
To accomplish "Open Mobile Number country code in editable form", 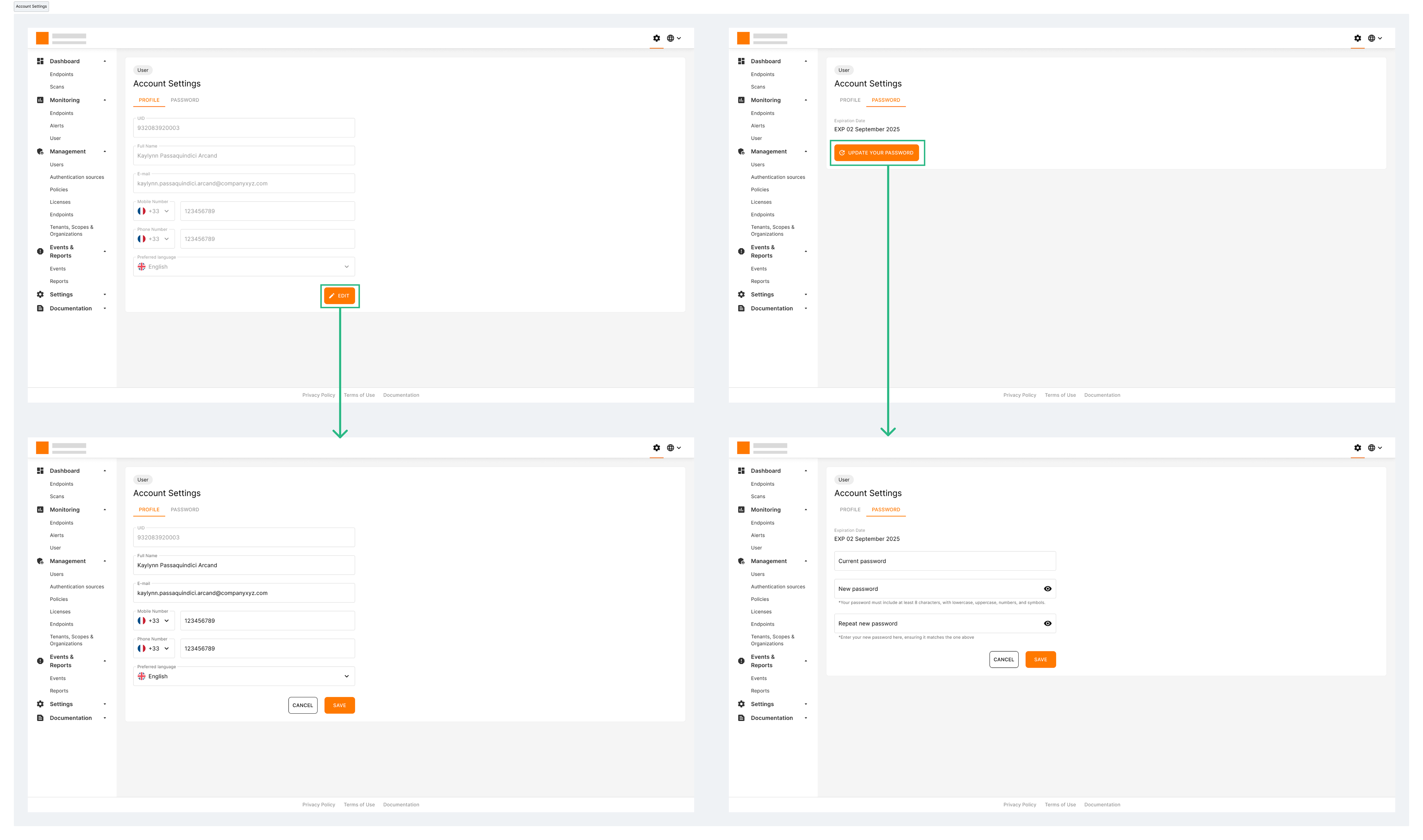I will tap(154, 621).
